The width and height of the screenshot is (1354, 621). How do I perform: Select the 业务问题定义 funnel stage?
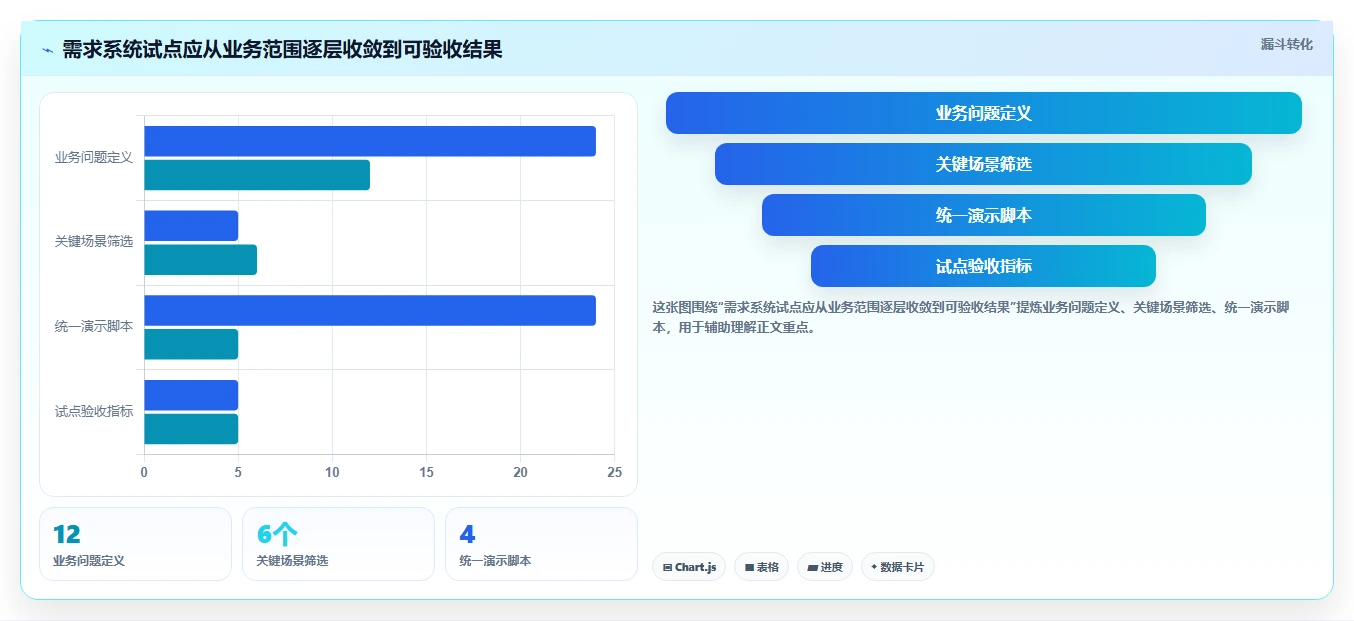click(x=984, y=113)
